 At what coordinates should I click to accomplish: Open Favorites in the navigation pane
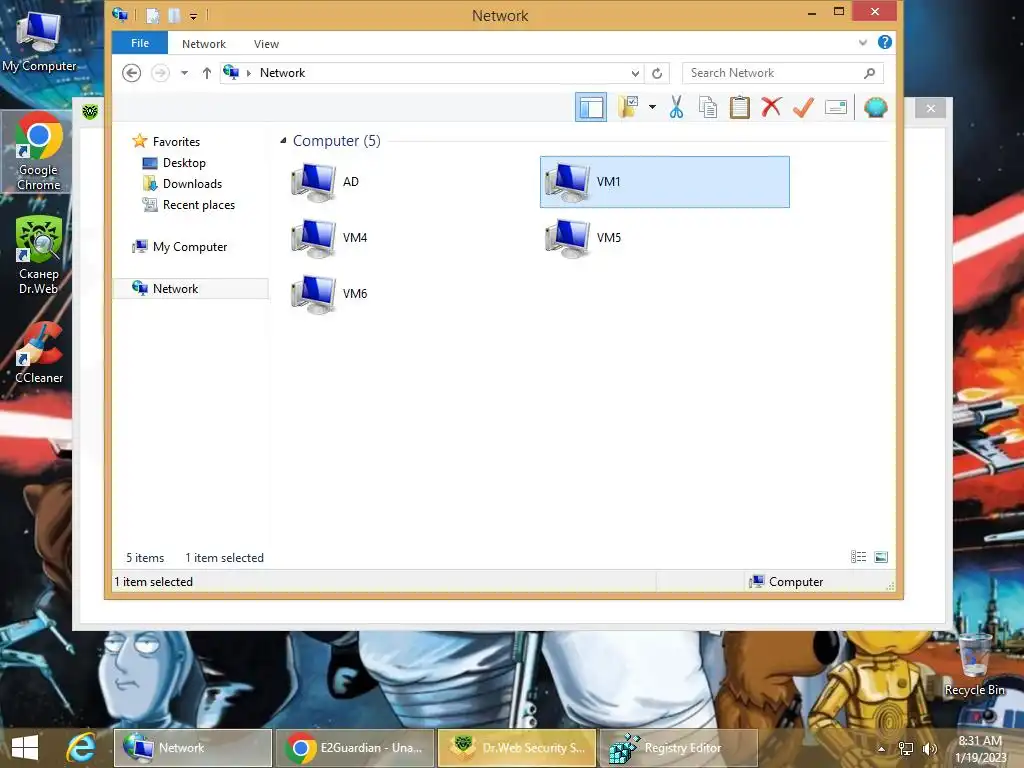click(166, 141)
